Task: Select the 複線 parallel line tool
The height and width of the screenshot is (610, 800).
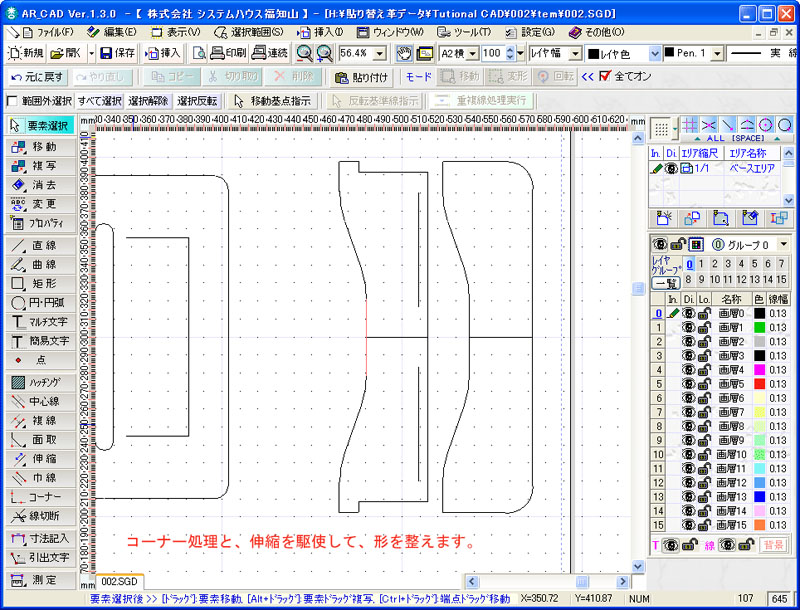Action: tap(41, 421)
